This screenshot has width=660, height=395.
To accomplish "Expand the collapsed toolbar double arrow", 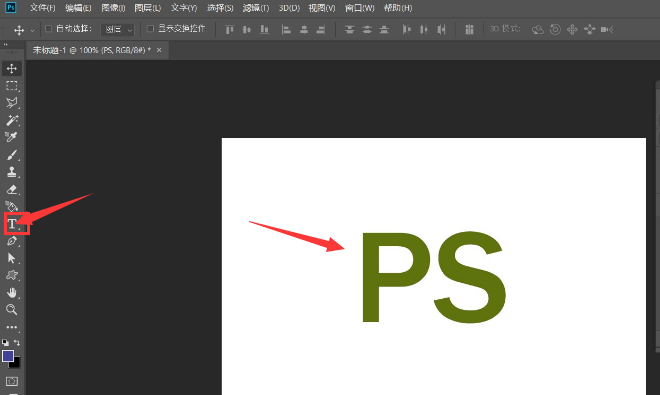I will click(6, 44).
